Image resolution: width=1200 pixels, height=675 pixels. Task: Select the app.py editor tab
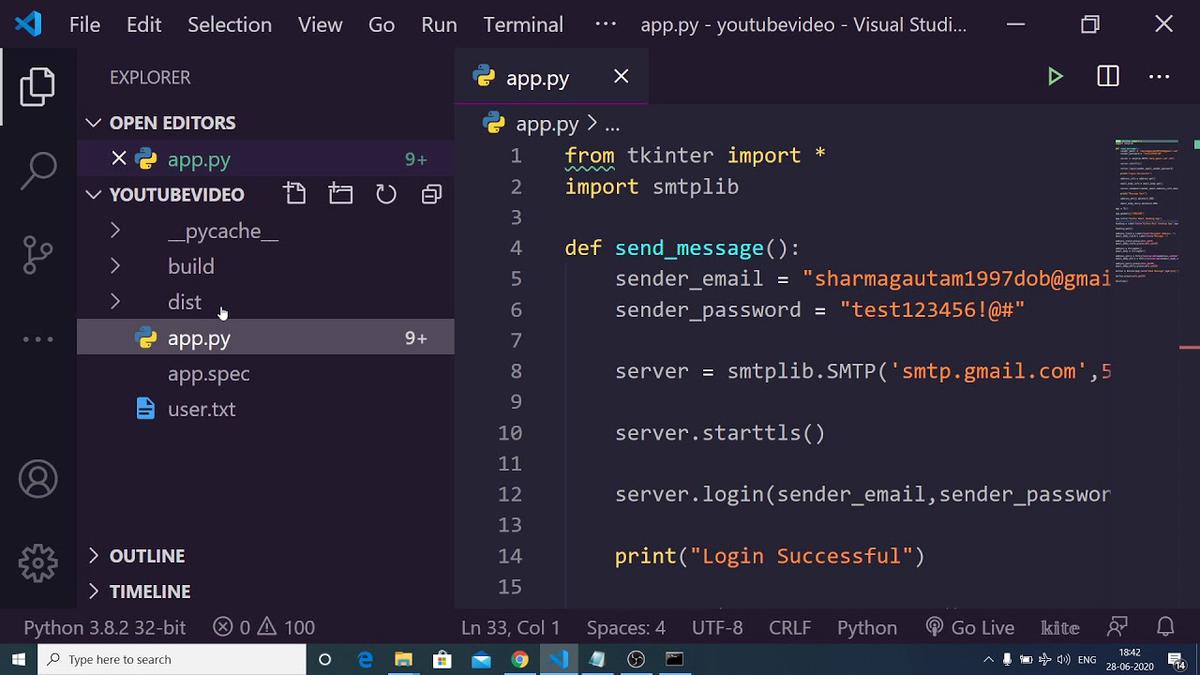point(536,76)
